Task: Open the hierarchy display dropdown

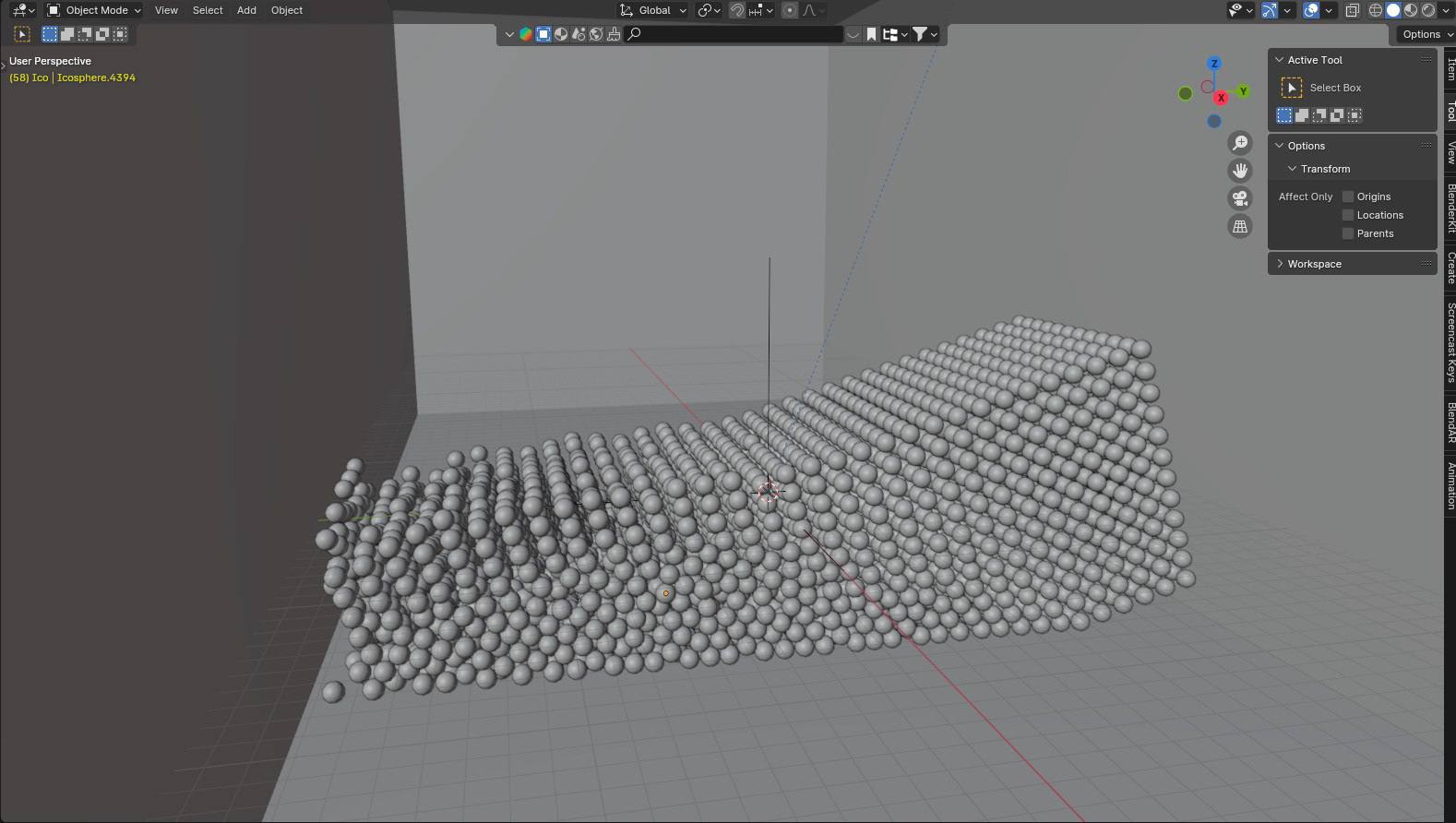Action: coord(895,34)
